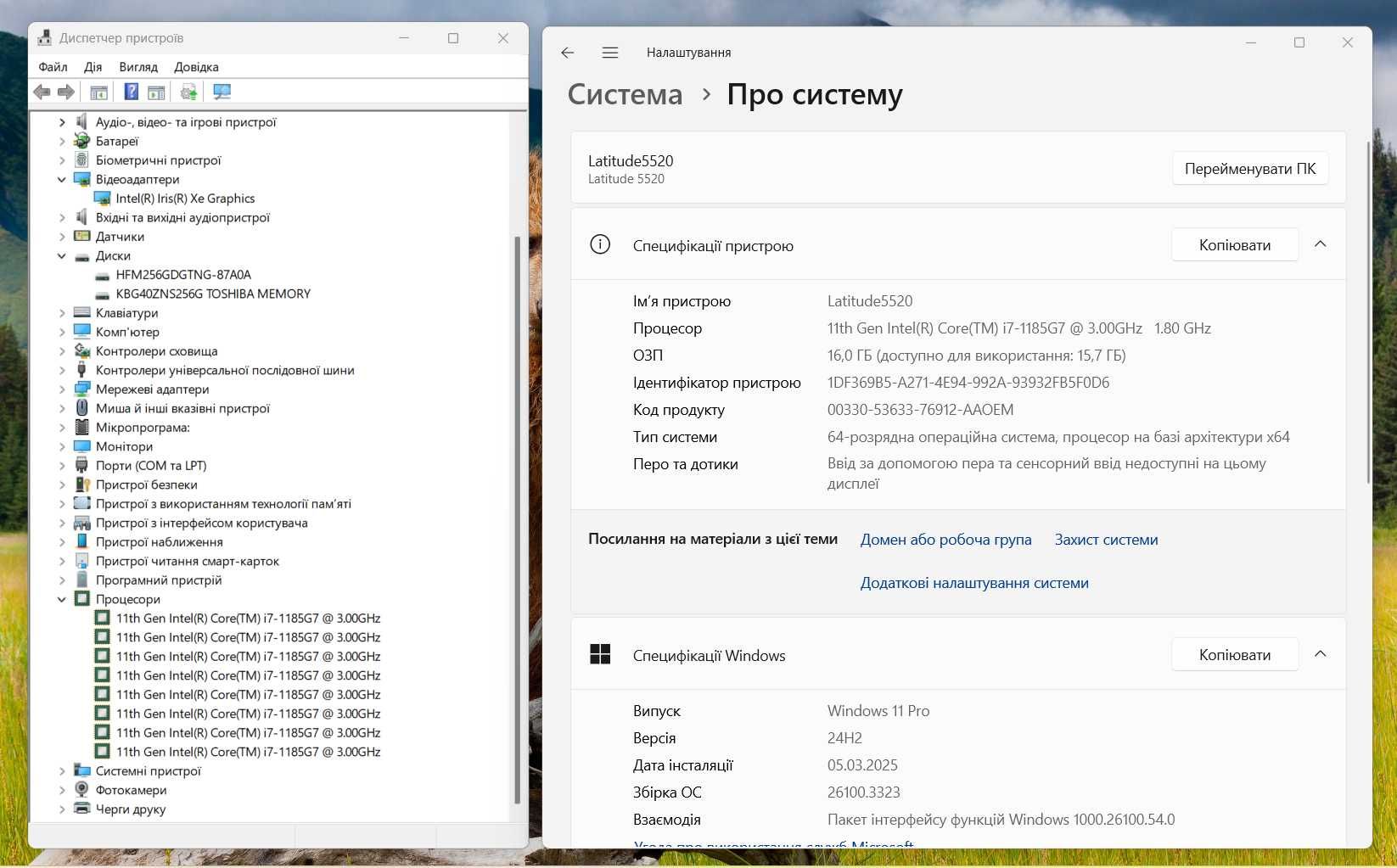Click the Миша й інші вказівні пристрої icon
1397x868 pixels.
(x=82, y=408)
